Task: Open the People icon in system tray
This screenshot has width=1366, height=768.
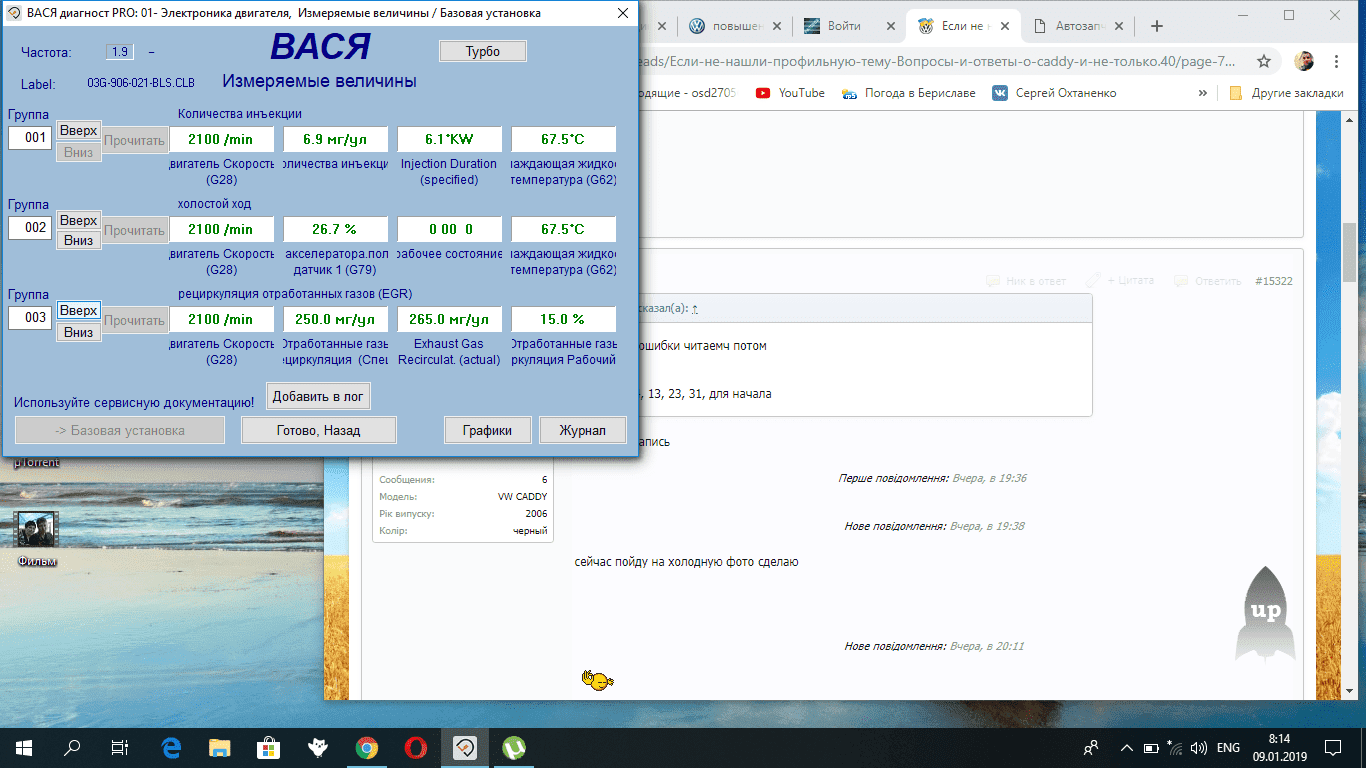Action: coord(1091,747)
